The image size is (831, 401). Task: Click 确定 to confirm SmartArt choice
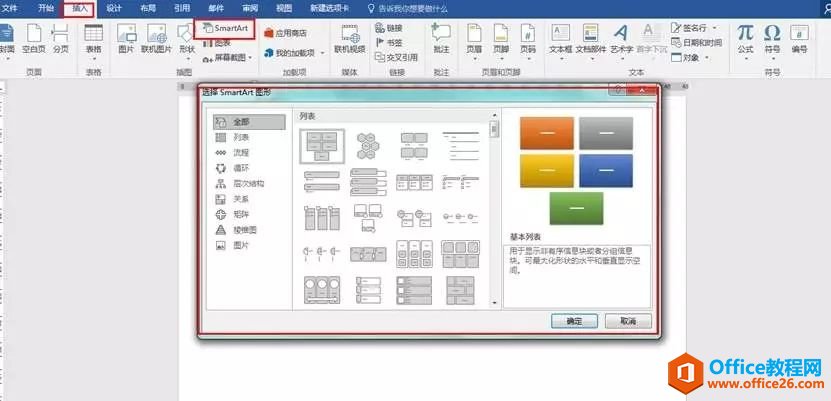pos(574,321)
